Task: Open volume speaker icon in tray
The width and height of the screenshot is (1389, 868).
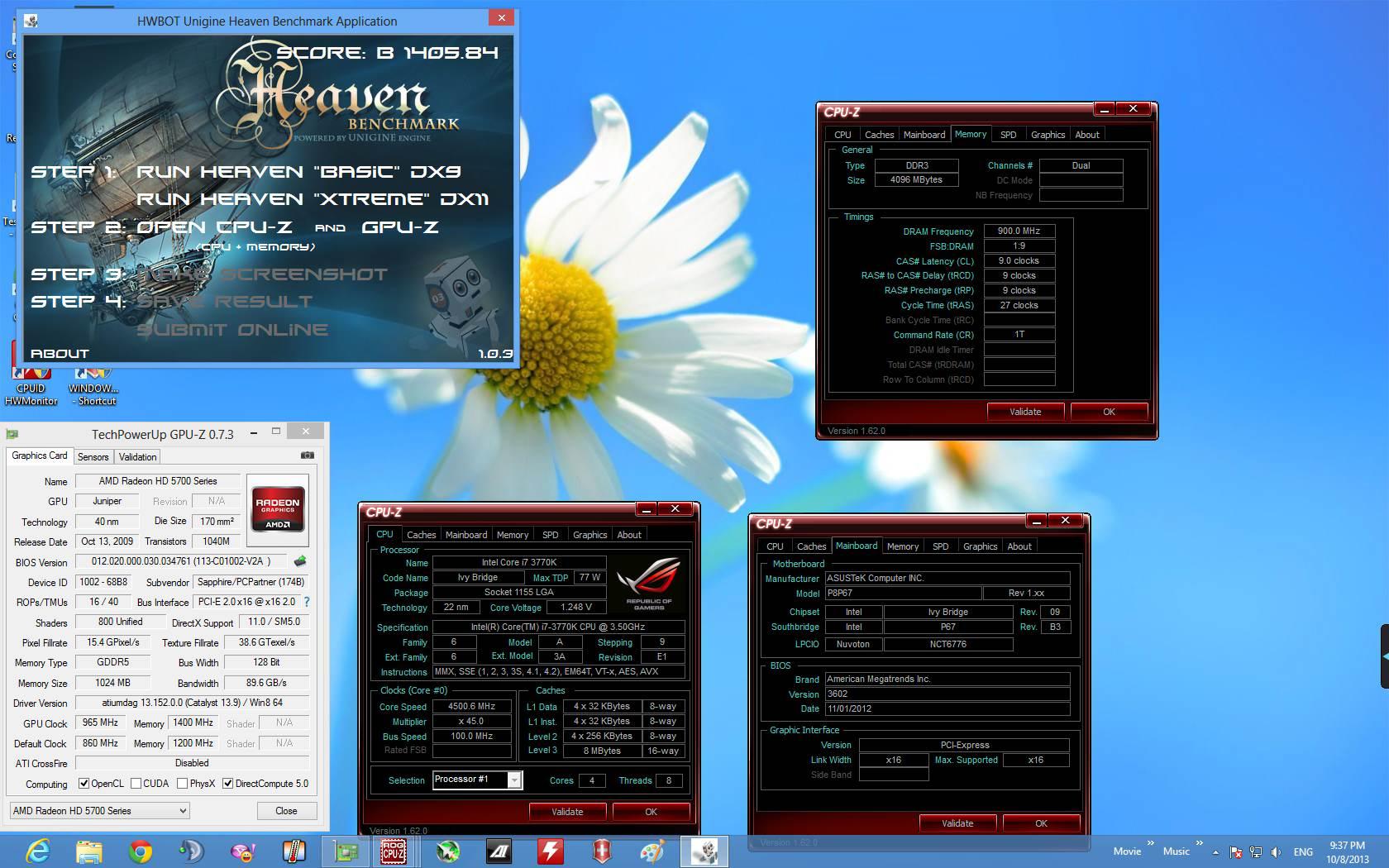Action: click(1276, 851)
